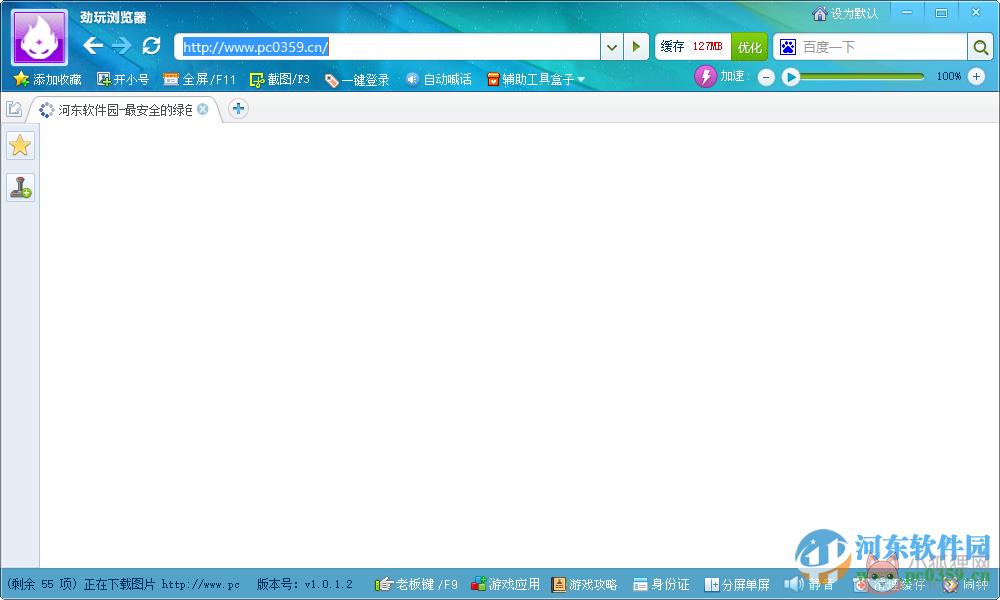Toggle 分屏单屏 split screen view

[x=737, y=584]
